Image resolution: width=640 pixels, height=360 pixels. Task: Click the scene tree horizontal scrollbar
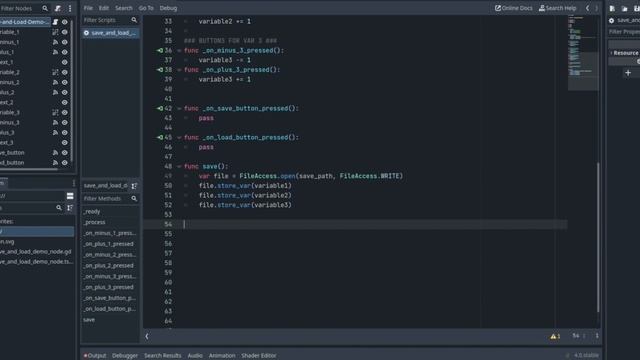point(29,169)
